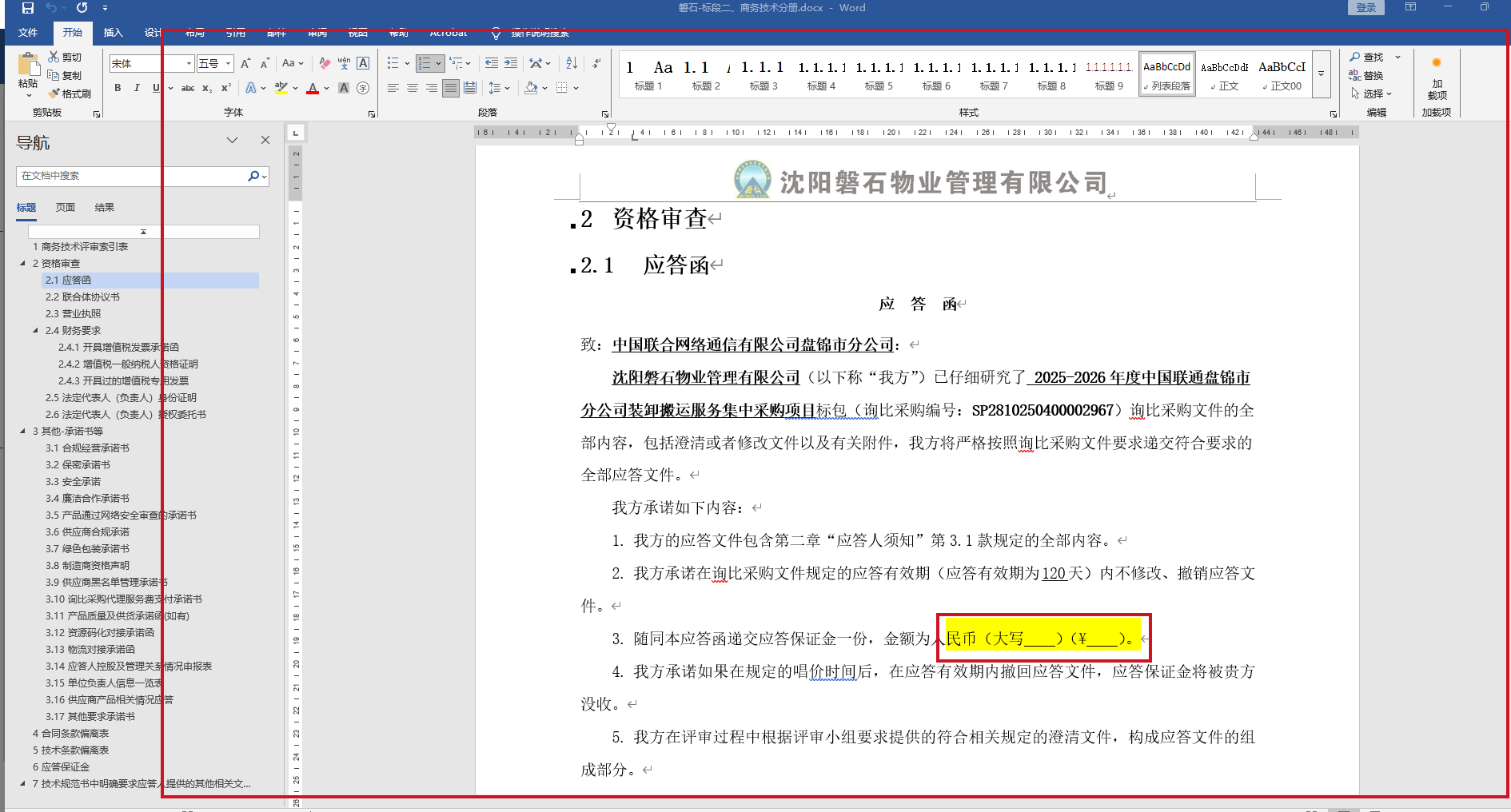Decrease the paragraph indent
Viewport: 1511px width, 812px height.
click(x=492, y=63)
